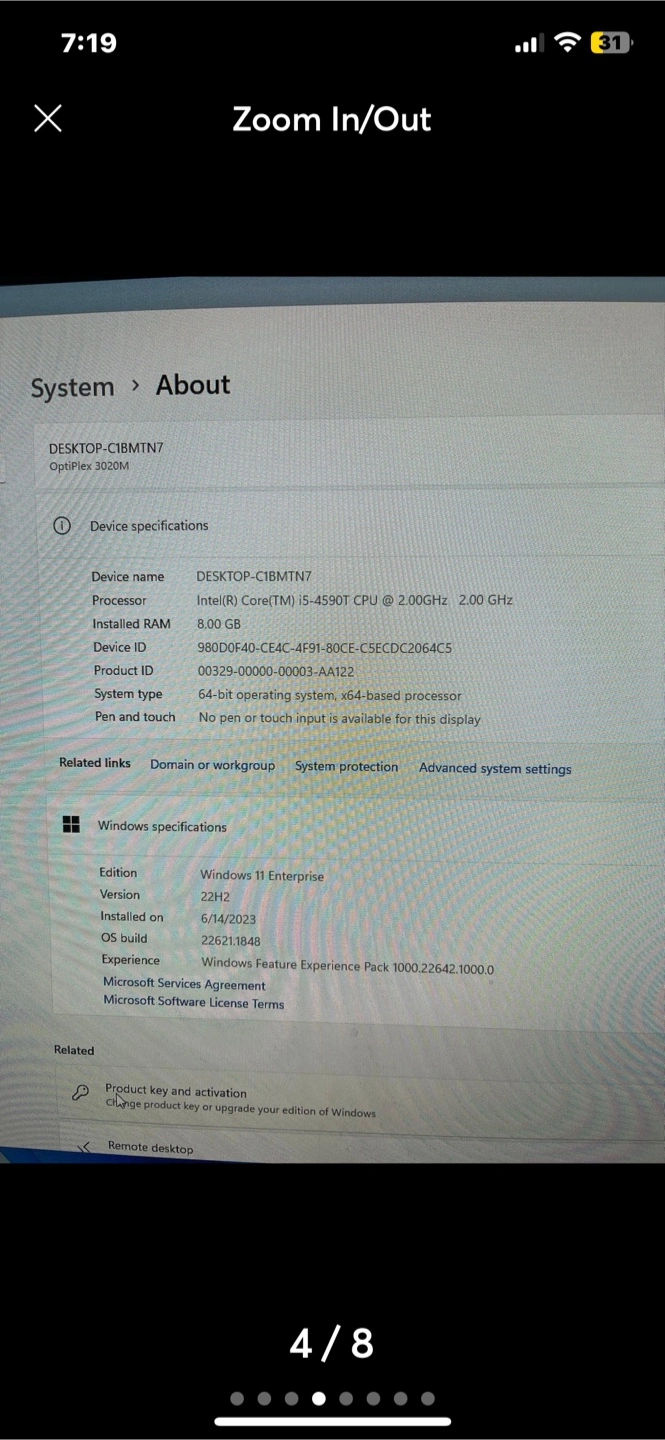The width and height of the screenshot is (665, 1440).
Task: Open Advanced system settings link
Action: tap(495, 769)
